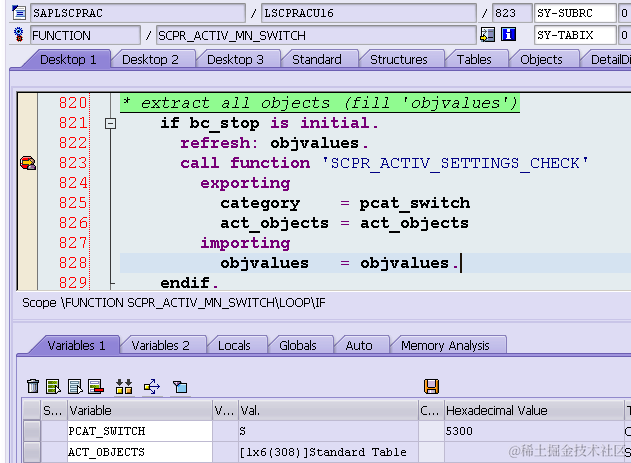Click the delete row icon with red bar
This screenshot has height=463, width=631.
pos(96,386)
